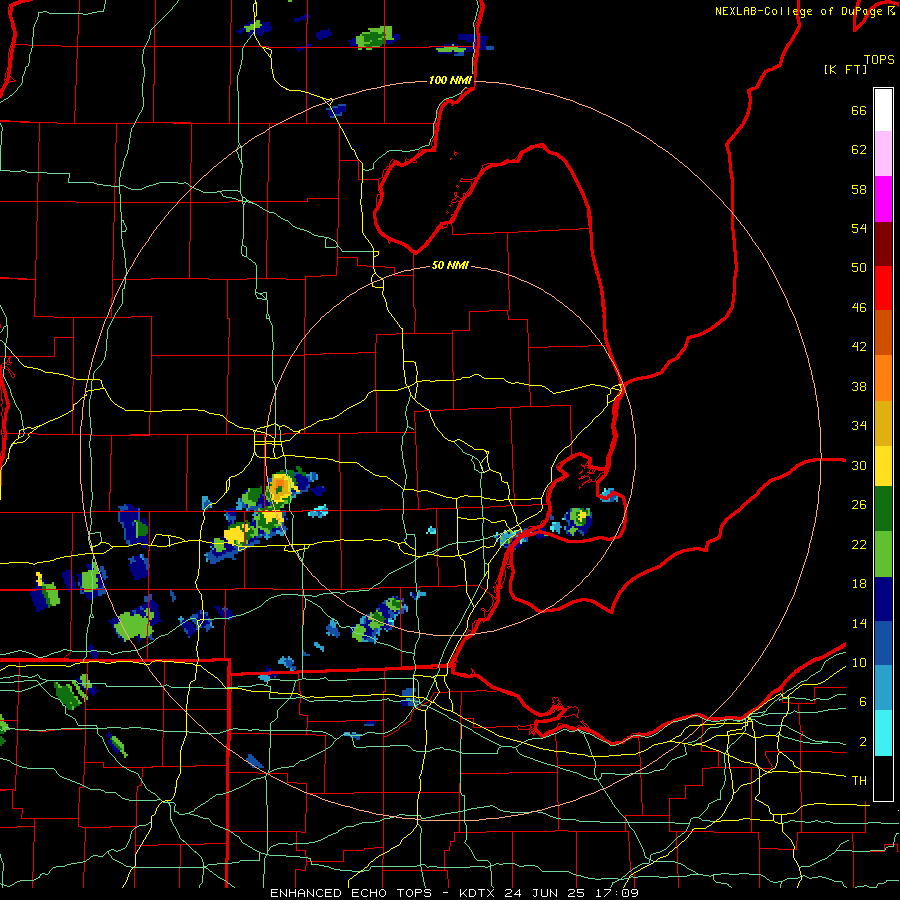Click the light green 22 kft legend swatch
This screenshot has height=900, width=900.
(883, 554)
